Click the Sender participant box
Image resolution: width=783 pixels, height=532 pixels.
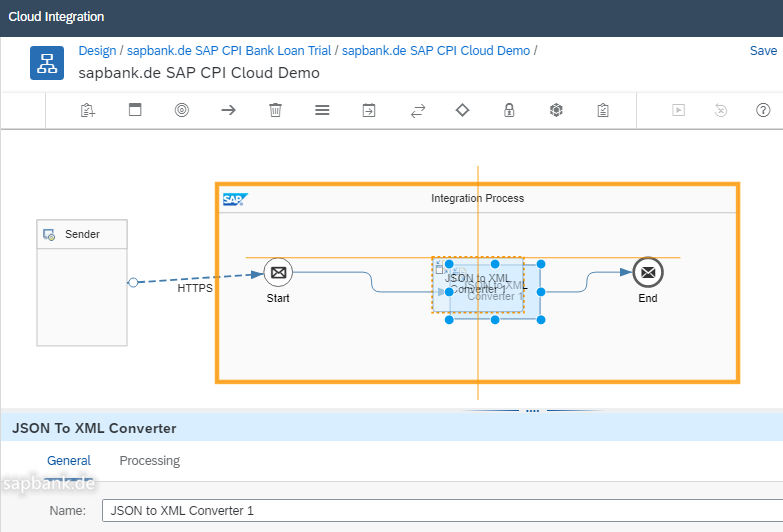82,283
